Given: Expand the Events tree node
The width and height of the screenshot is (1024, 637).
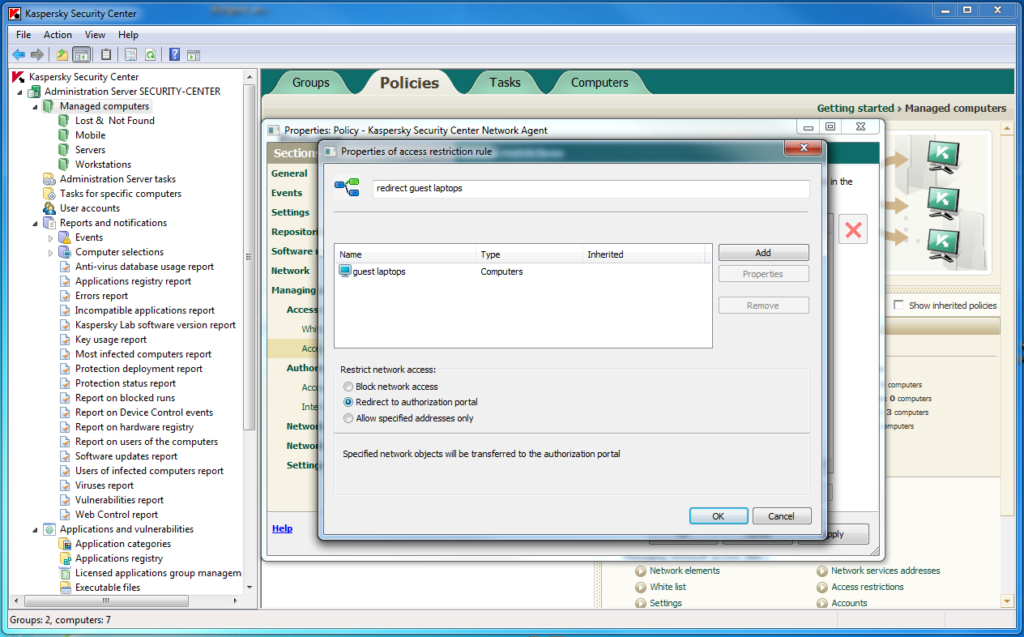Looking at the screenshot, I should (x=50, y=238).
